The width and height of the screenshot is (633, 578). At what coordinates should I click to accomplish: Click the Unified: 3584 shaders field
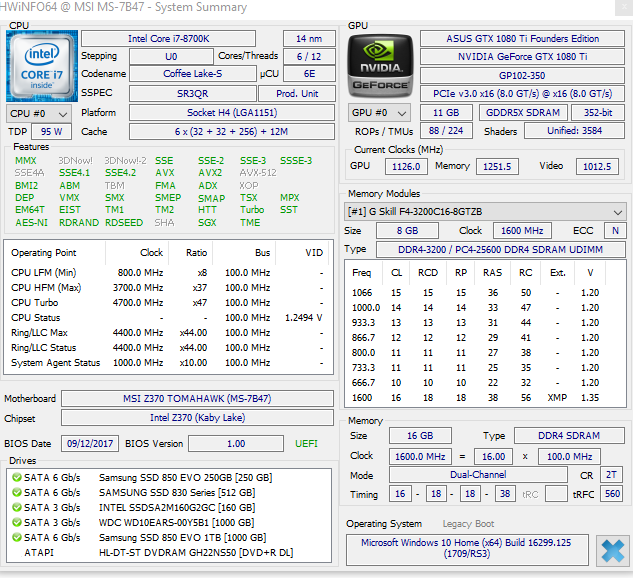click(x=574, y=131)
